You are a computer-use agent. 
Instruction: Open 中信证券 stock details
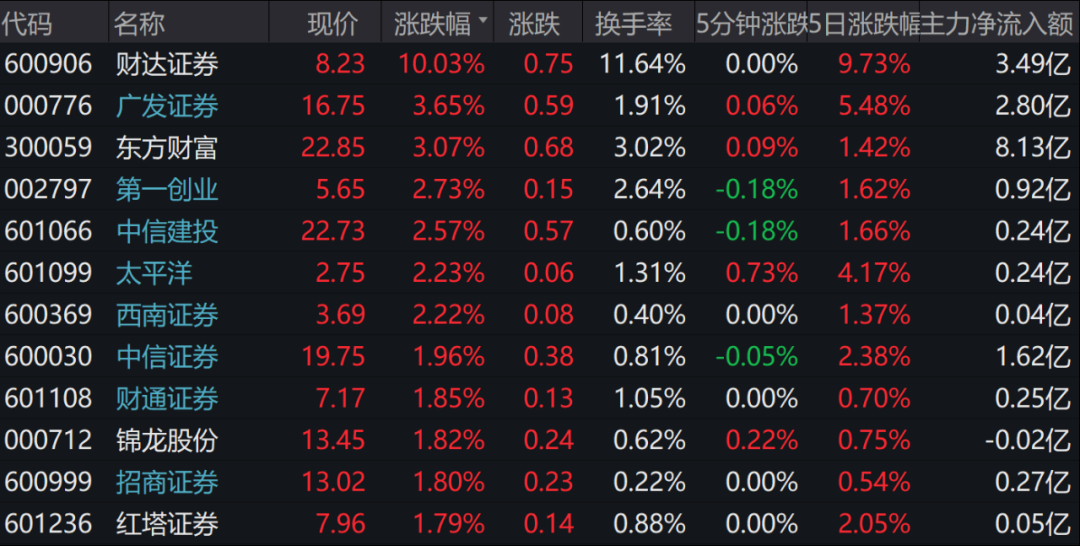(x=167, y=357)
